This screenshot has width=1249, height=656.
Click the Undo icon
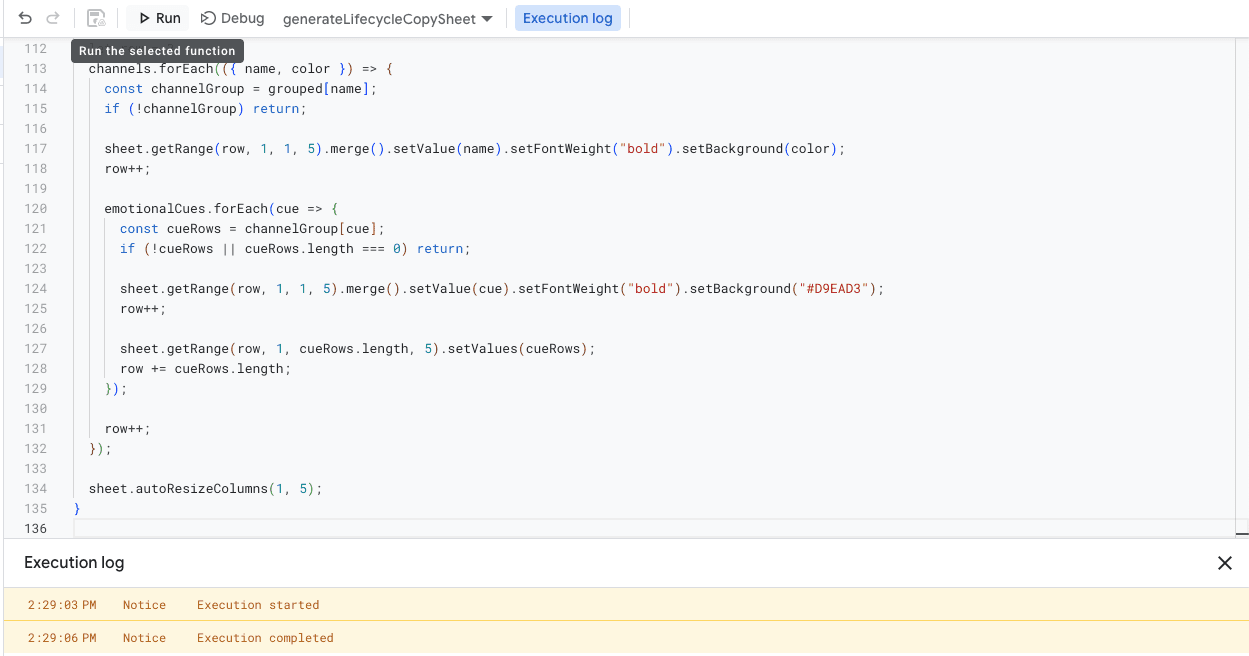24,17
